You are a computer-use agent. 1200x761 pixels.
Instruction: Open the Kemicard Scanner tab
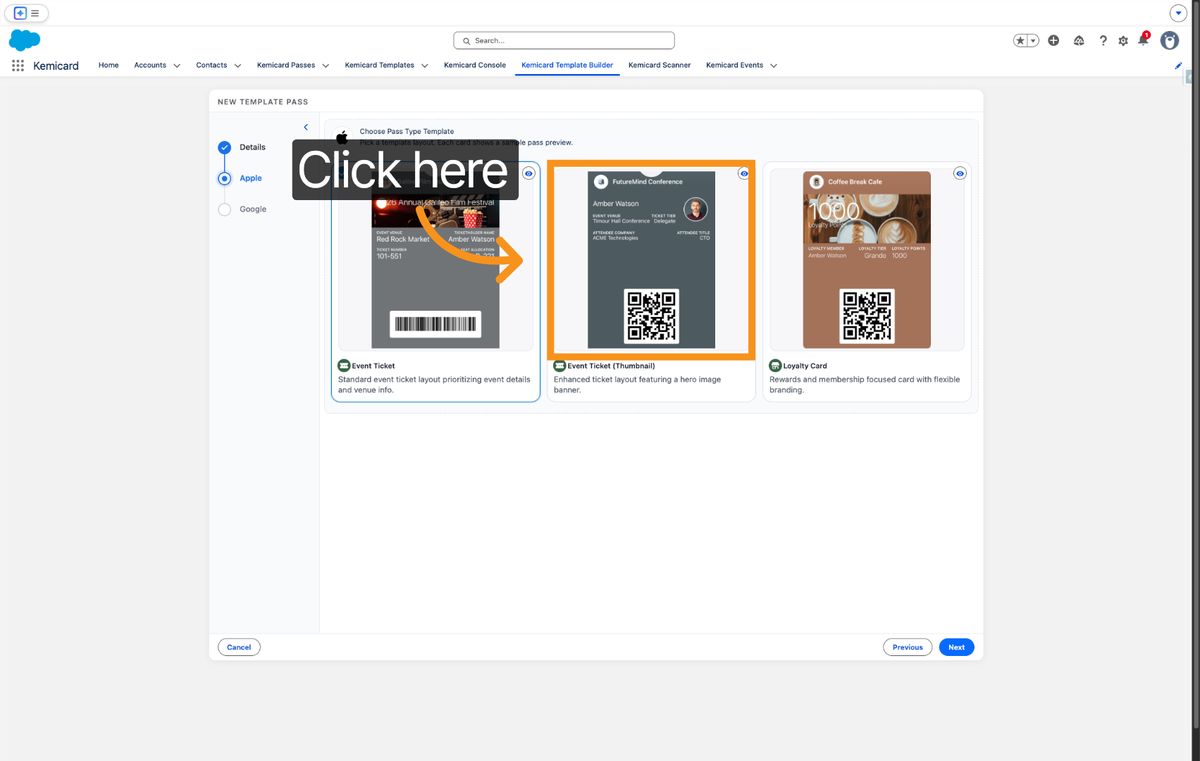point(659,65)
